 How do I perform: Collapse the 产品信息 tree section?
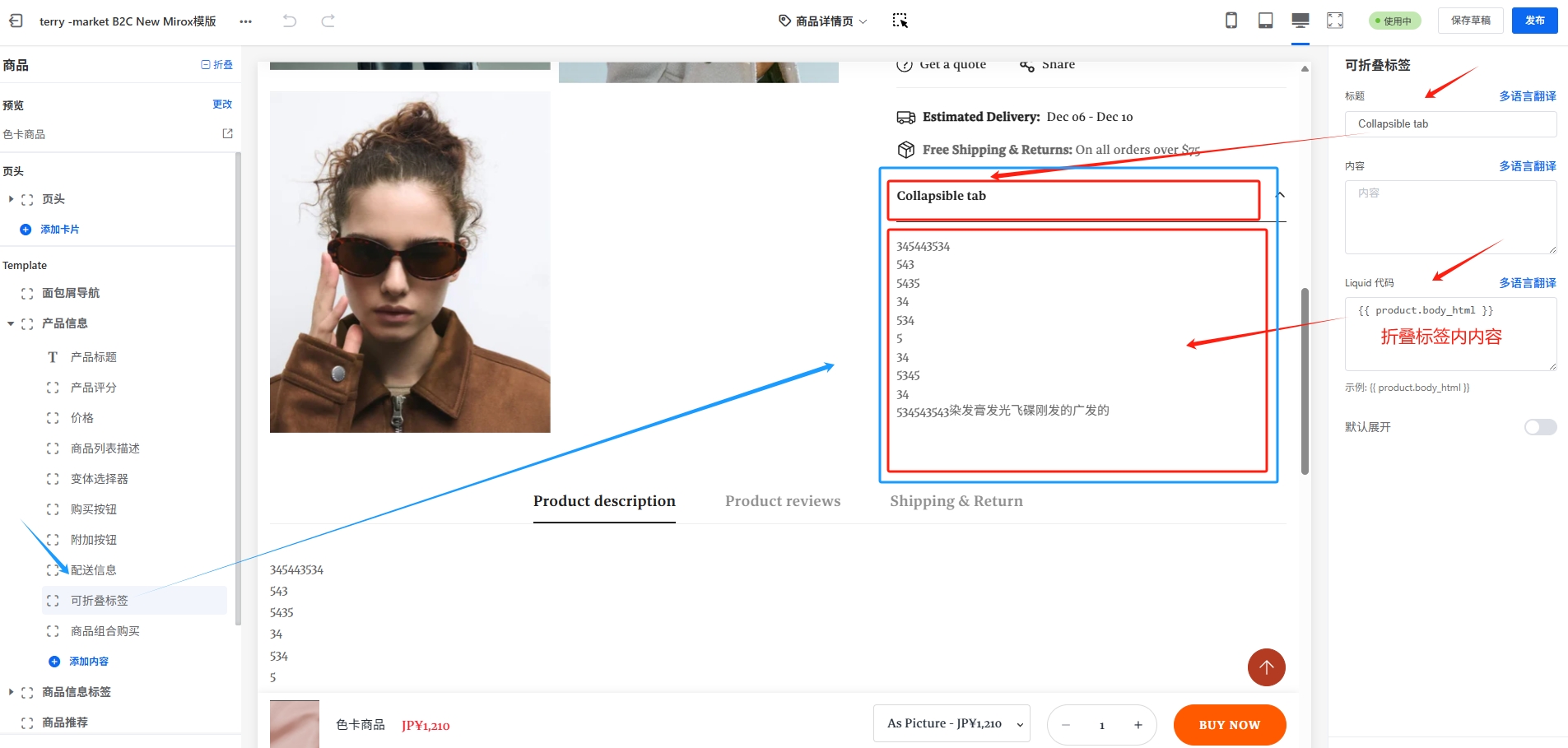coord(11,323)
